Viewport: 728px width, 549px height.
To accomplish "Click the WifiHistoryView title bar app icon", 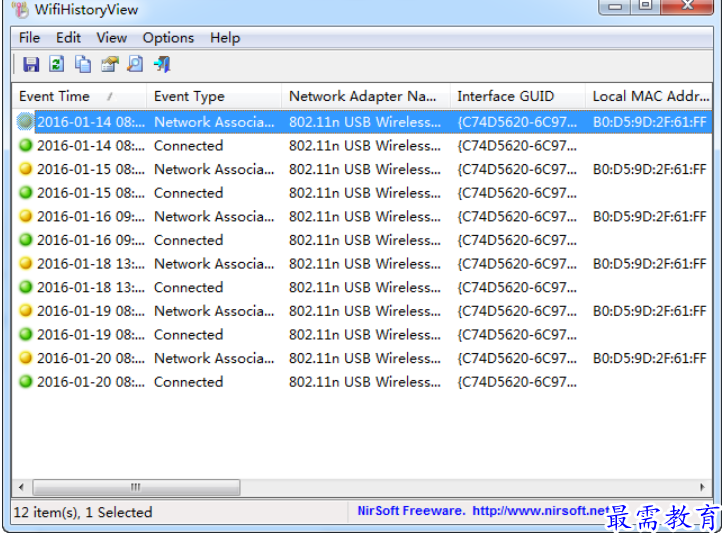I will click(x=20, y=10).
